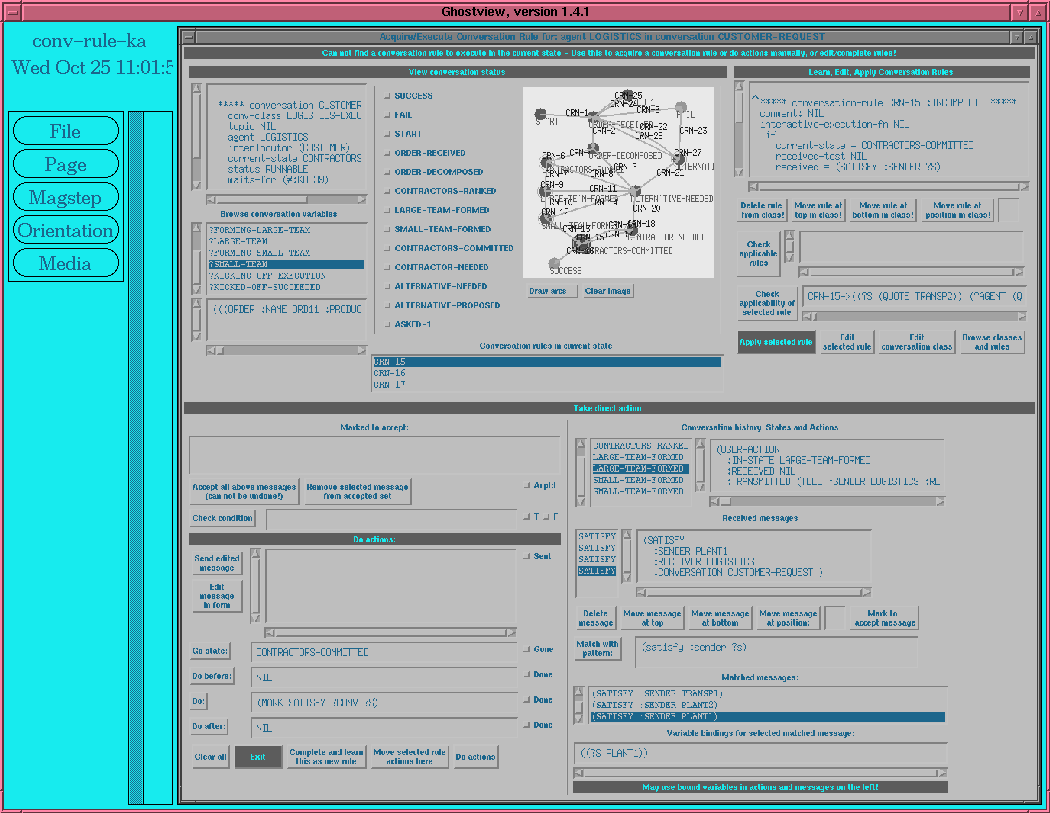The width and height of the screenshot is (1050, 813).
Task: Toggle the LARGE-TEAM-FORMED state checkbox
Action: coord(387,210)
